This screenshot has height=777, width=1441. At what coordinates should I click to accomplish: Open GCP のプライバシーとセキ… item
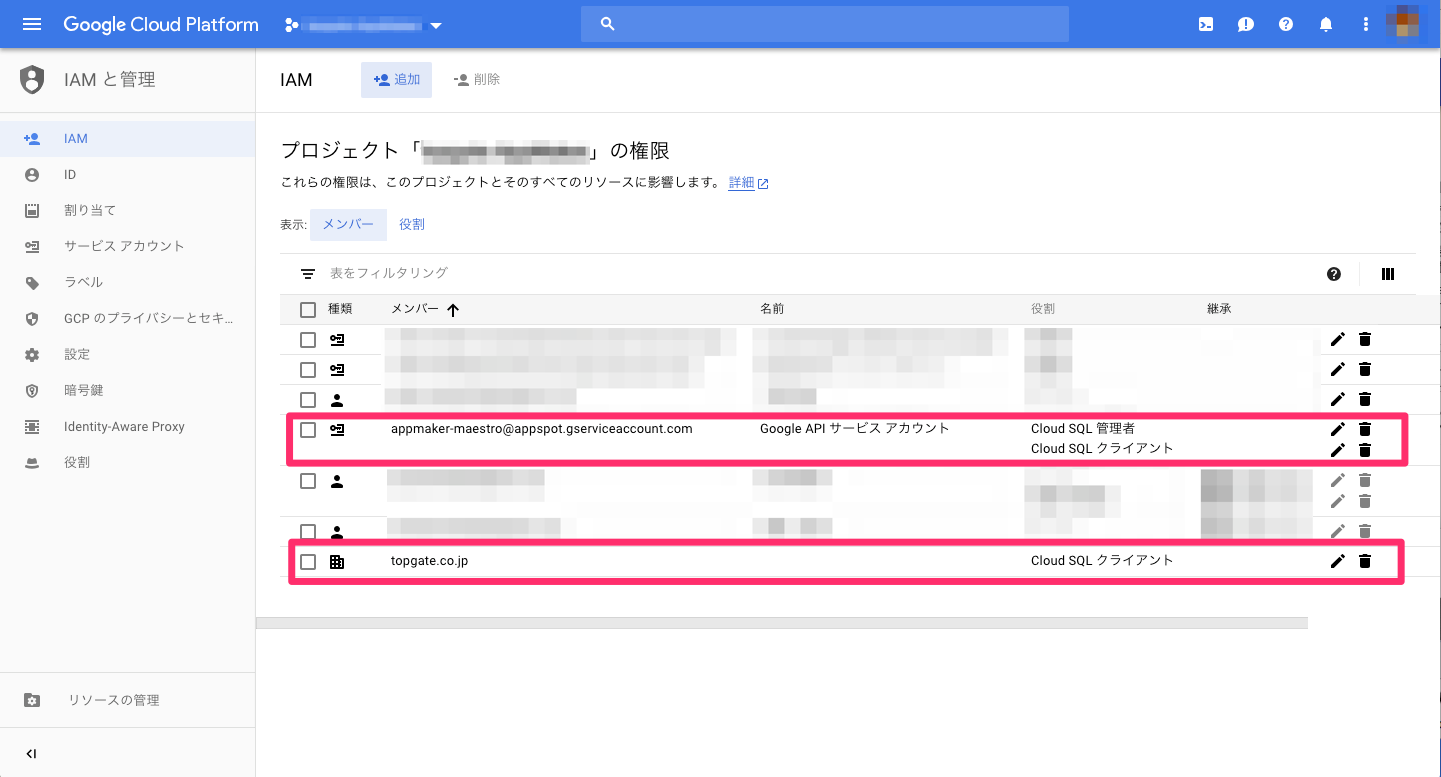coord(128,318)
